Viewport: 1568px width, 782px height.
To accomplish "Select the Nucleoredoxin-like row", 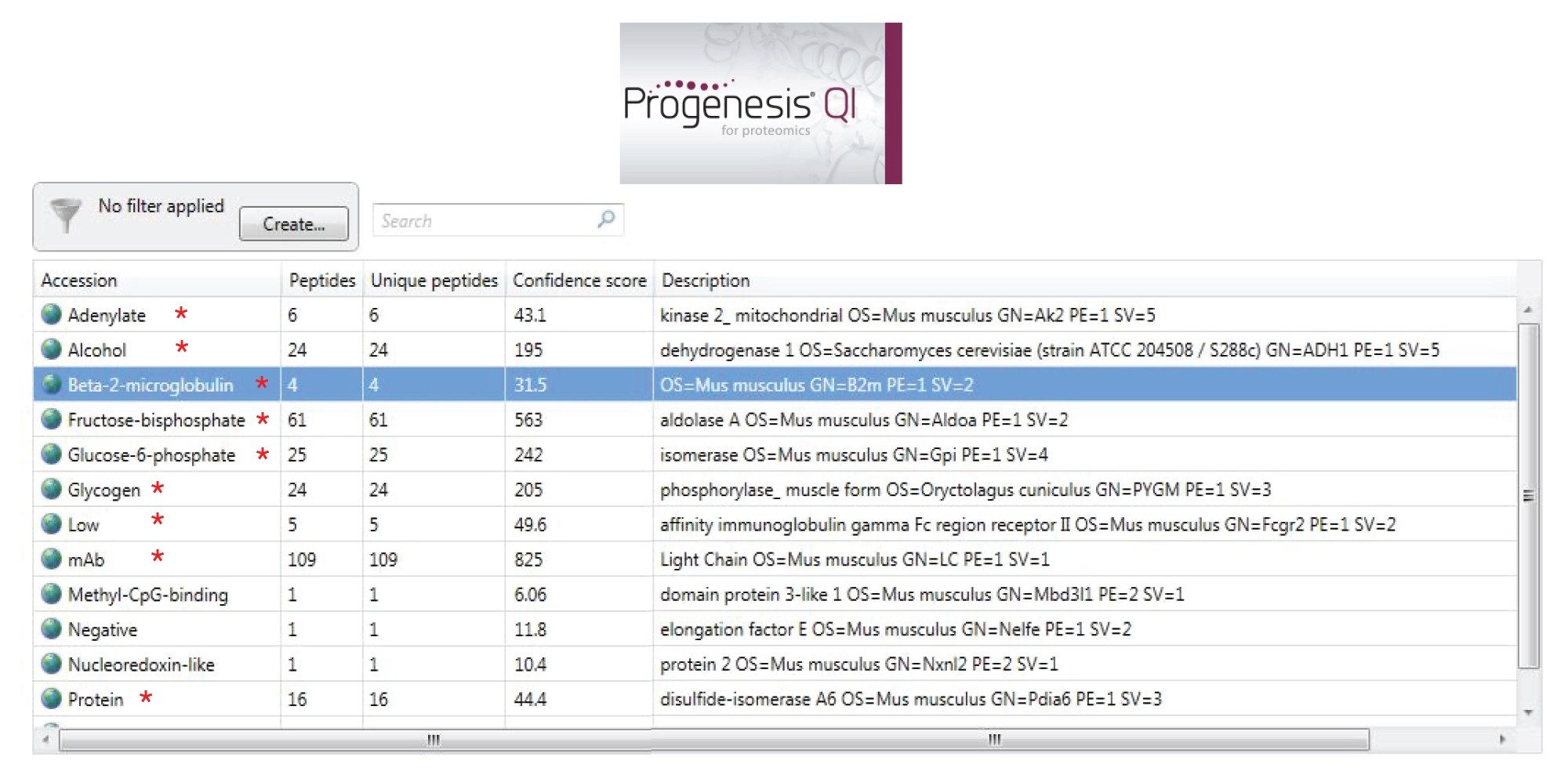I will point(775,664).
